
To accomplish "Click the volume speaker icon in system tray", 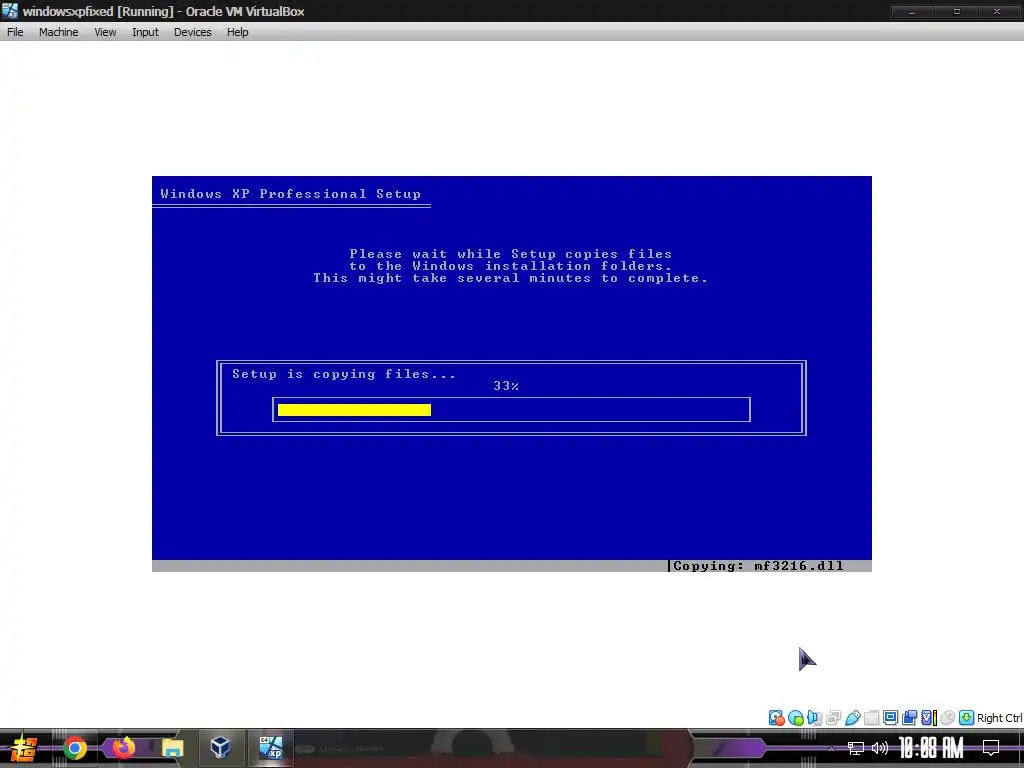I will [x=880, y=748].
